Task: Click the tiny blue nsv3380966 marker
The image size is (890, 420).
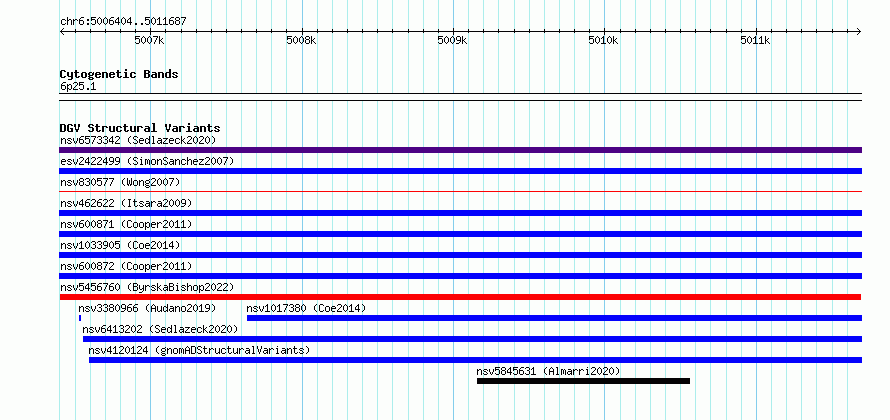Action: [x=80, y=318]
